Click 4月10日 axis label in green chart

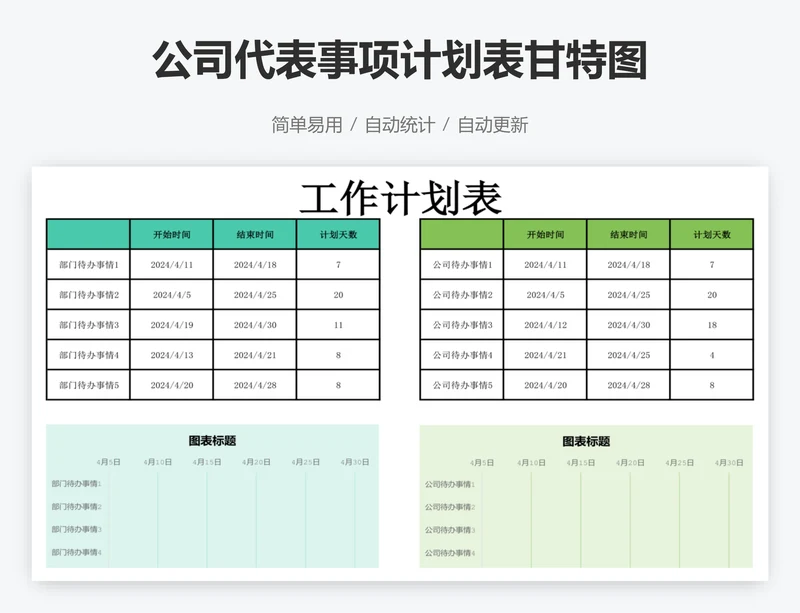pos(531,462)
